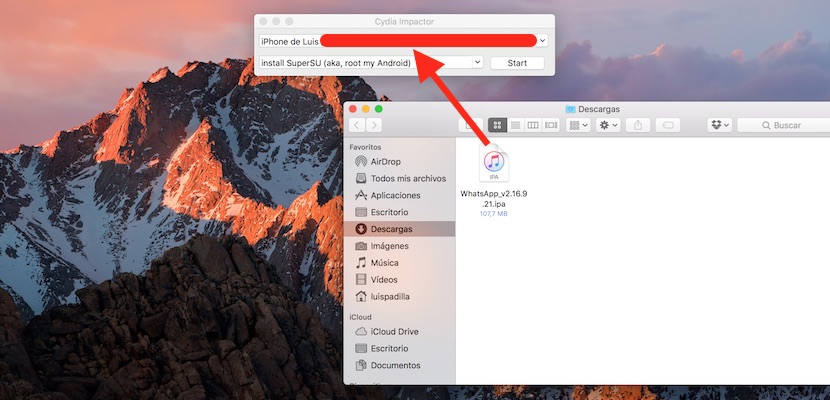Screen dimensions: 830x400
Task: Go back in Finder history
Action: pos(357,125)
